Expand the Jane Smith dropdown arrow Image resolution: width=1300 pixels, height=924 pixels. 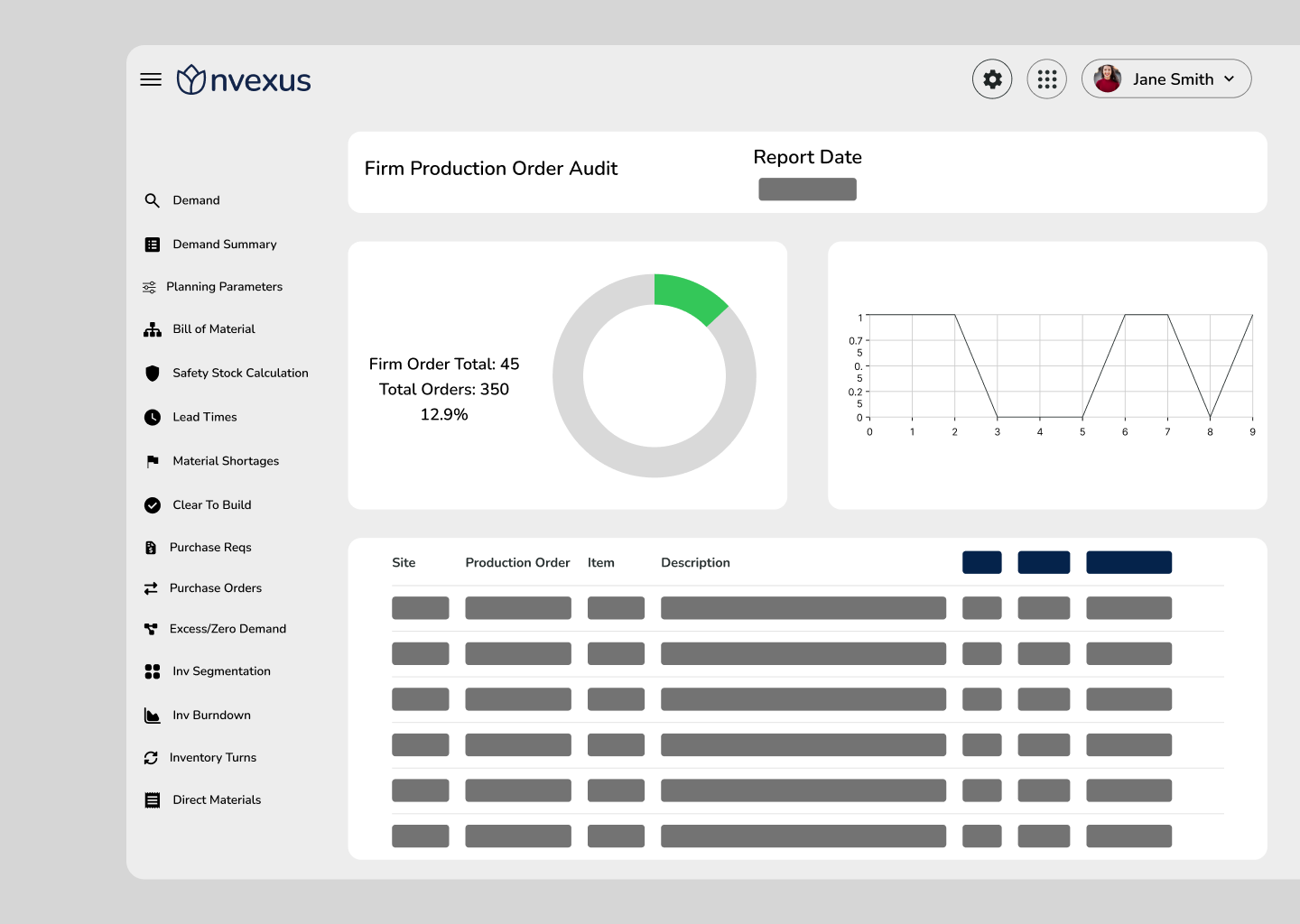point(1230,79)
